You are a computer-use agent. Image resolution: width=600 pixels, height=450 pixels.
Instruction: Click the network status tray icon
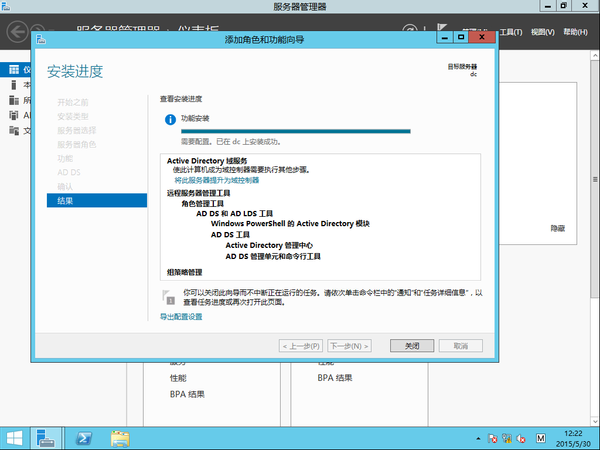pos(507,439)
